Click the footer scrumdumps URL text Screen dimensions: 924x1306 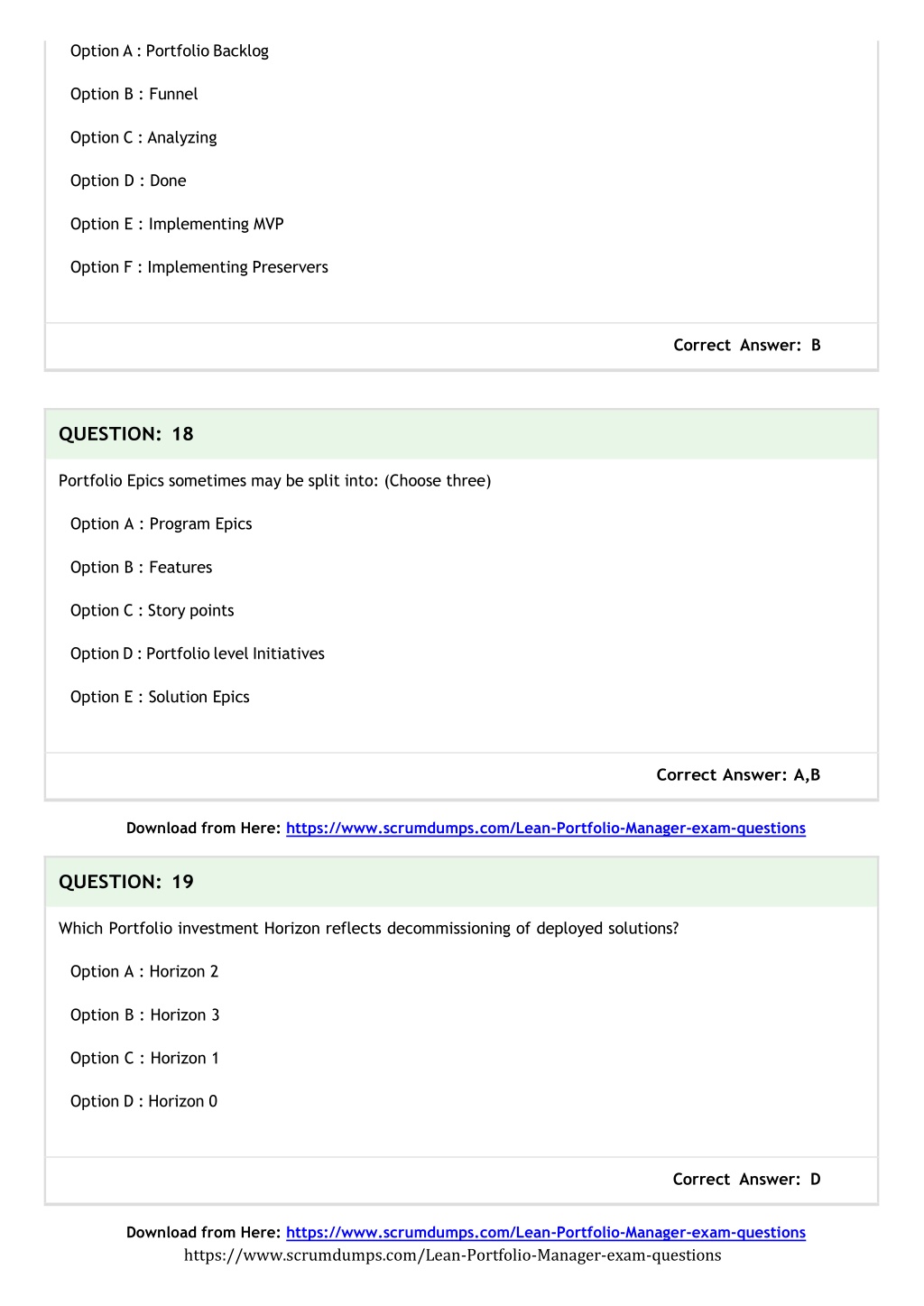(453, 1255)
